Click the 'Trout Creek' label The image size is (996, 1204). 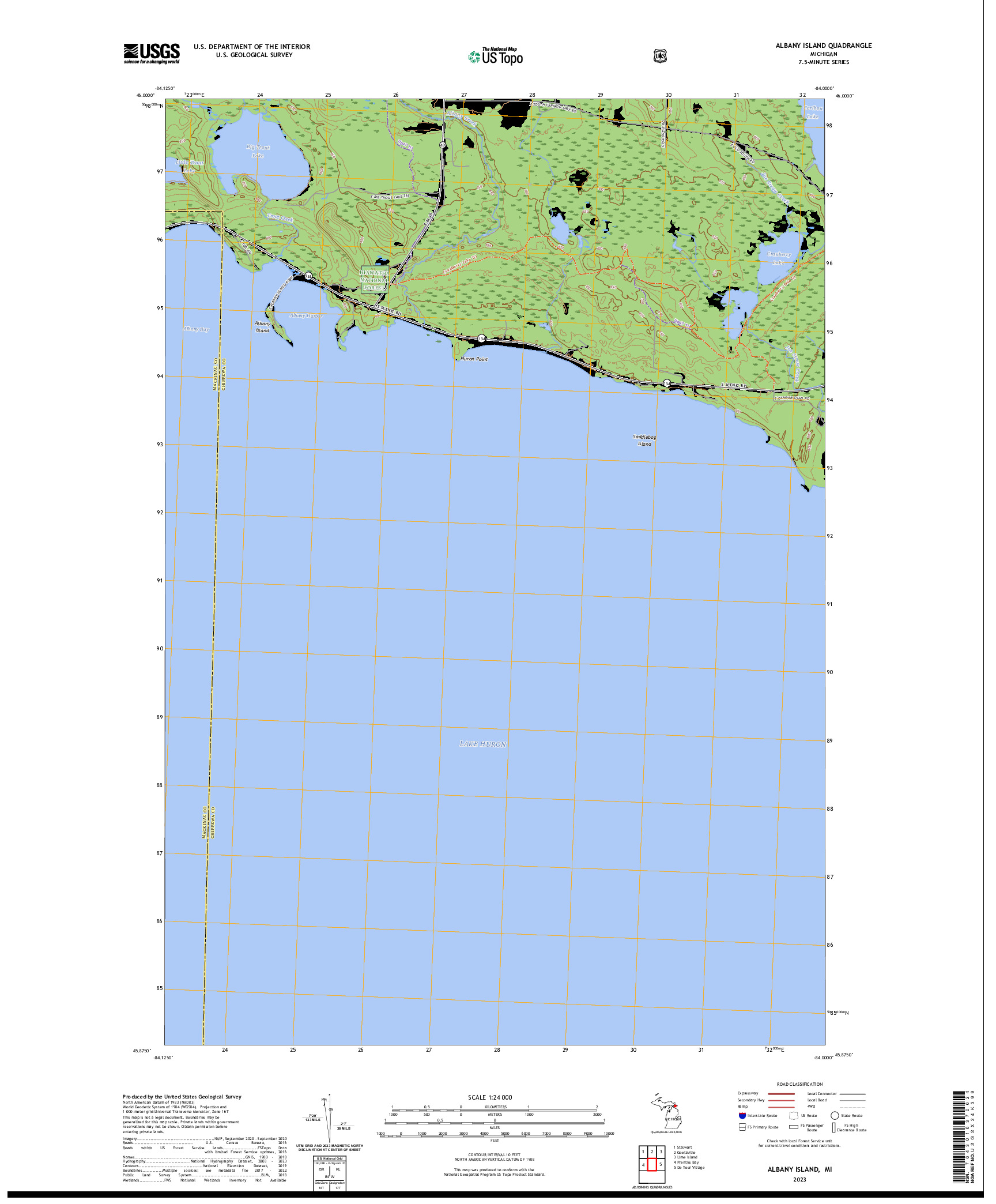click(x=281, y=218)
